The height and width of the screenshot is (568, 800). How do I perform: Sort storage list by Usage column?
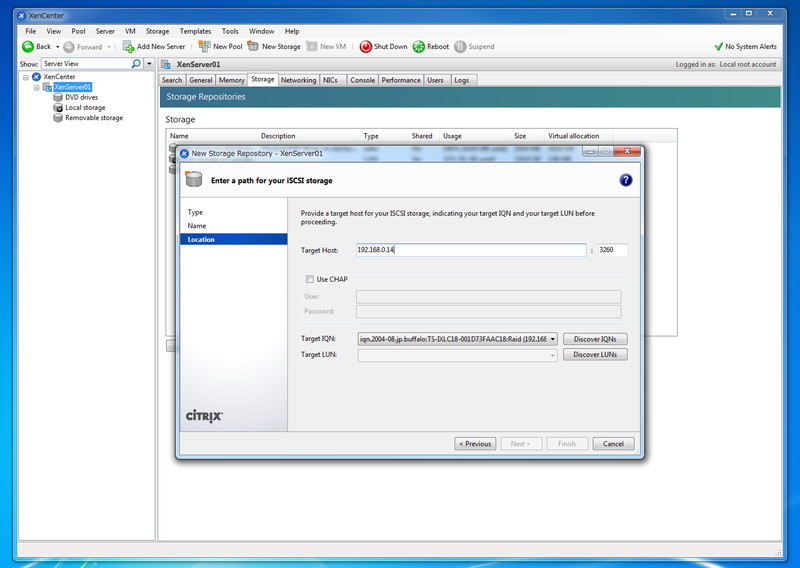tap(475, 136)
